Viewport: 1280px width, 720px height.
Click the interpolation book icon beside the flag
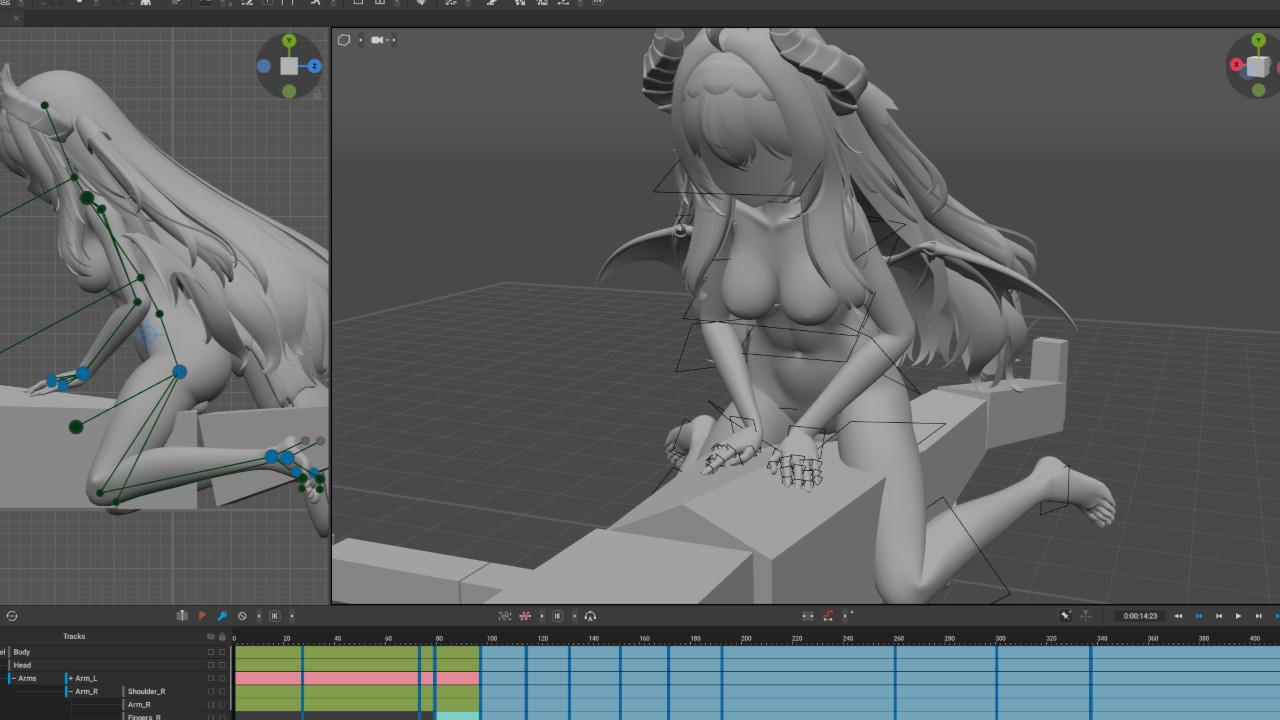tap(182, 616)
